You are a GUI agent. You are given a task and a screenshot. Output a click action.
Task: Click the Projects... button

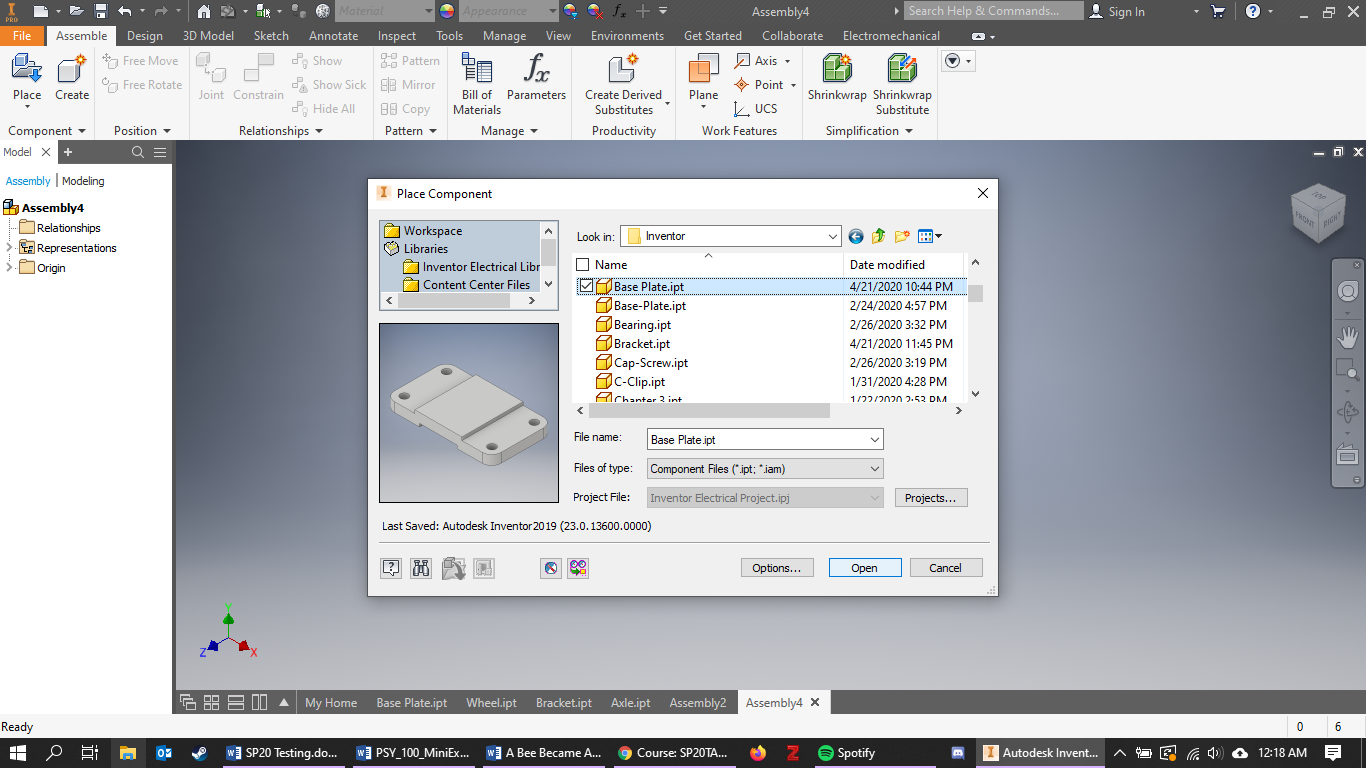click(x=930, y=498)
